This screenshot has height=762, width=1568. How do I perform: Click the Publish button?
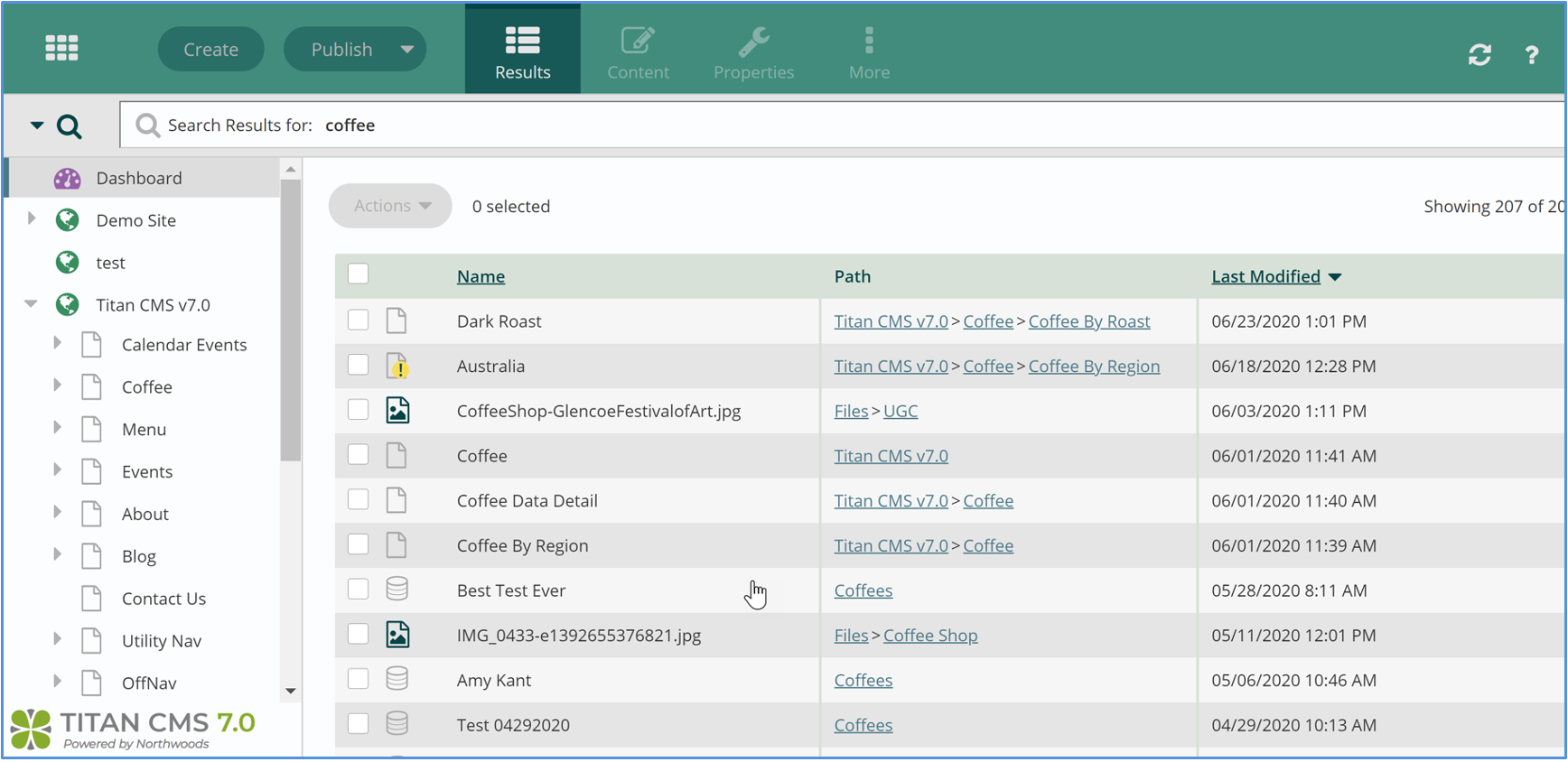pos(341,50)
